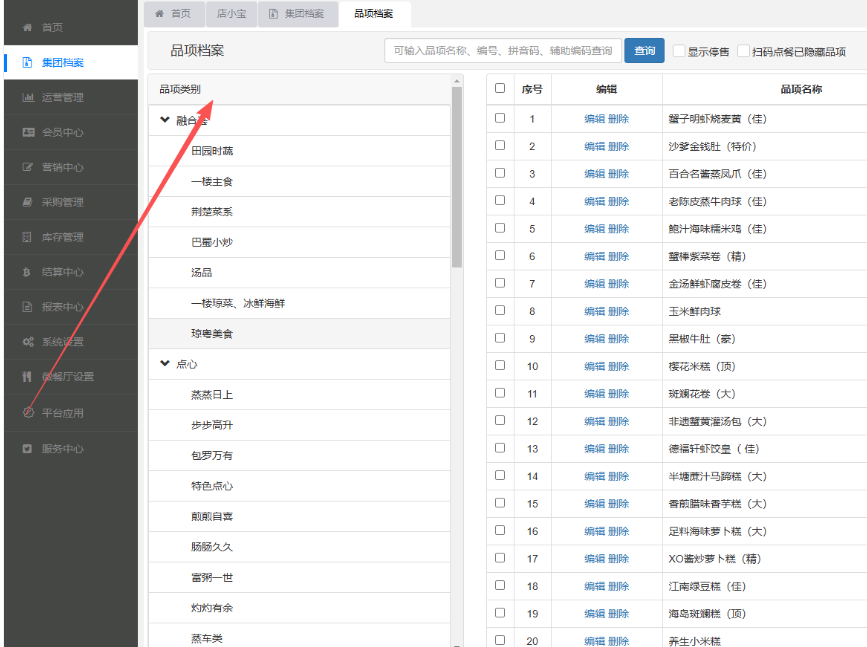Viewport: 867px width, 647px height.
Task: Tick the 扫码点餐已隐藏品项 checkbox
Action: 743,51
